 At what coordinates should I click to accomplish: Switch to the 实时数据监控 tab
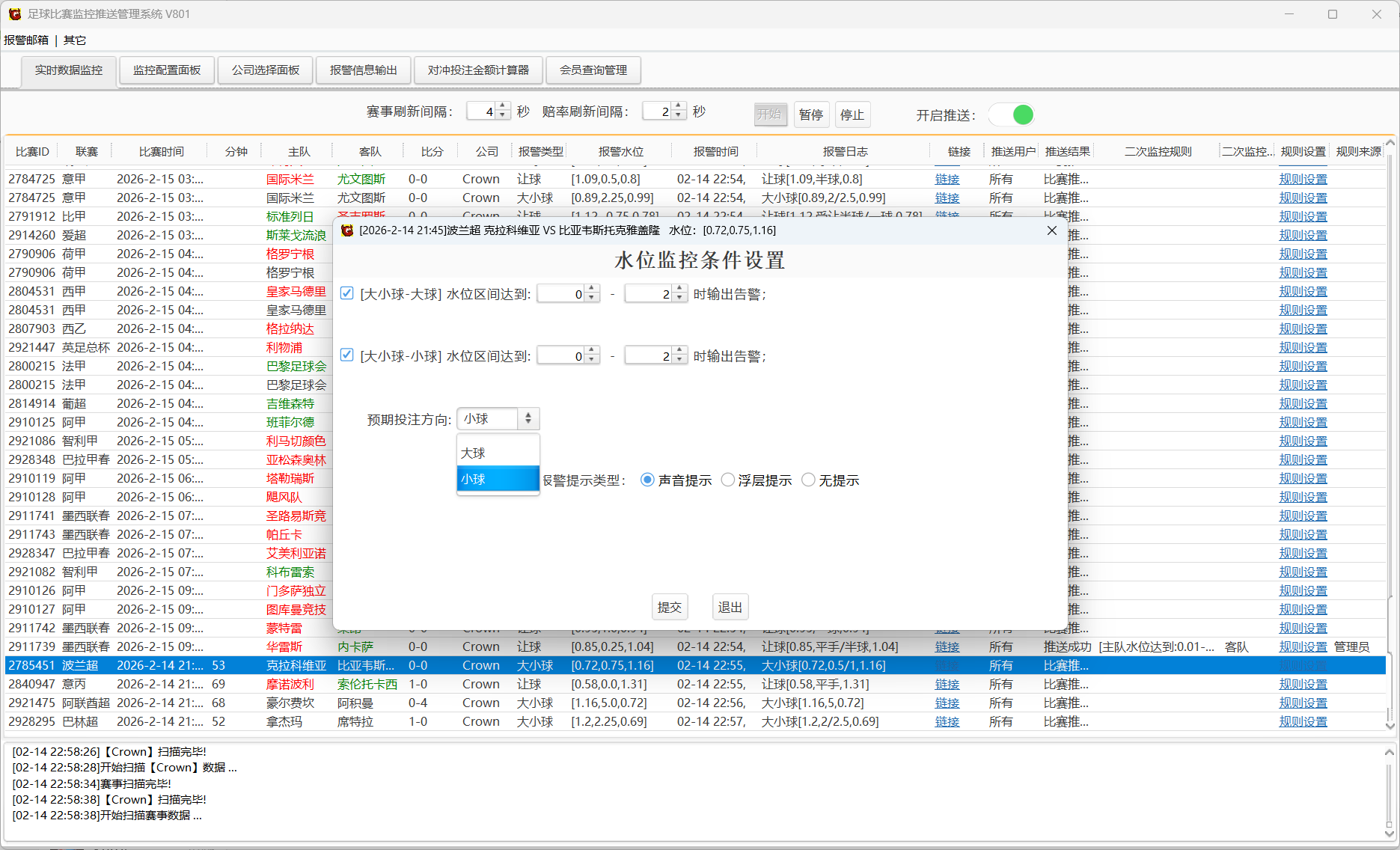point(69,70)
